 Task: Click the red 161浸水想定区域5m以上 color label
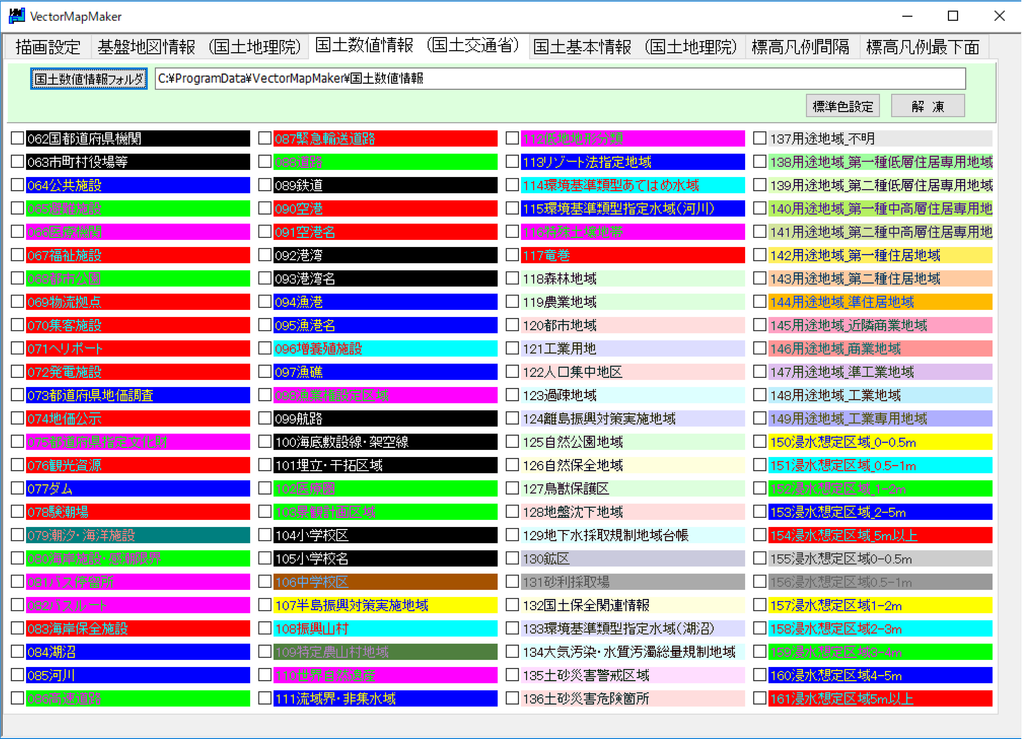click(880, 699)
